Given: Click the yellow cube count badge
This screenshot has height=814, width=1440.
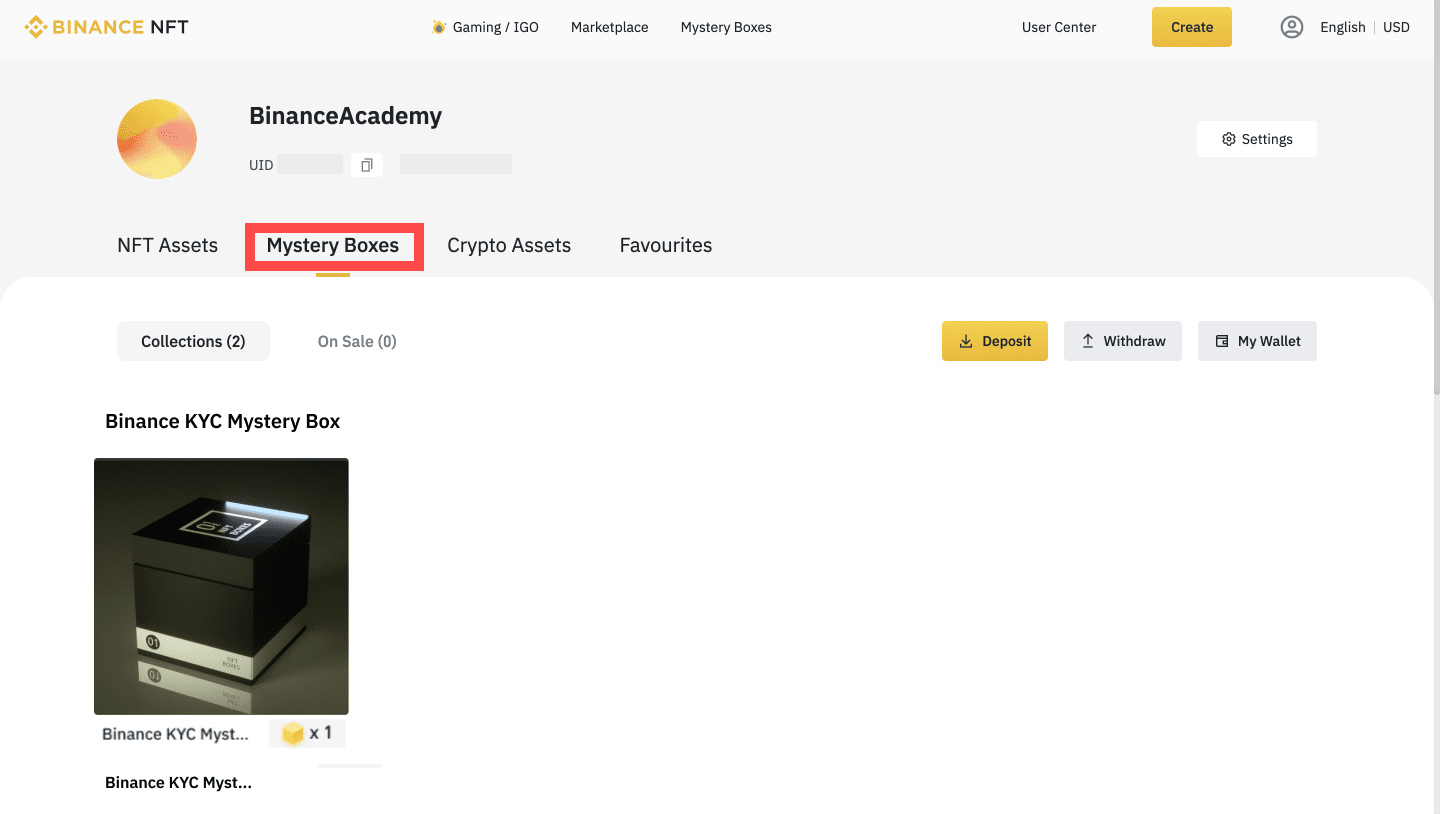Looking at the screenshot, I should (x=307, y=733).
